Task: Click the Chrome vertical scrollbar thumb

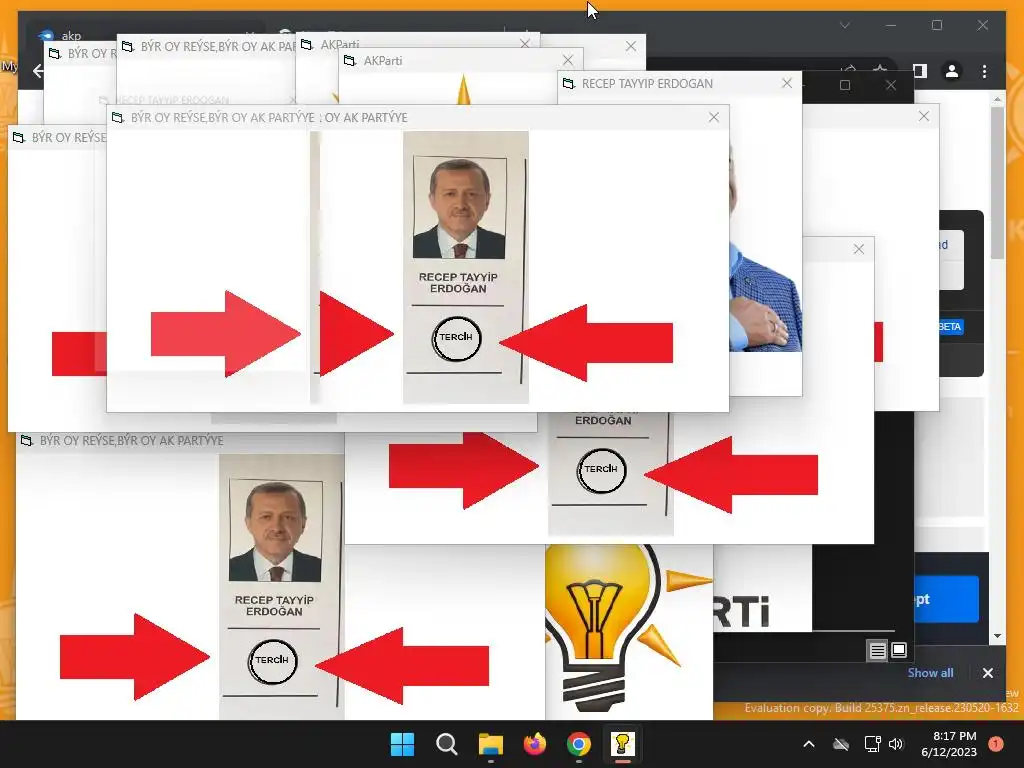Action: point(997,183)
